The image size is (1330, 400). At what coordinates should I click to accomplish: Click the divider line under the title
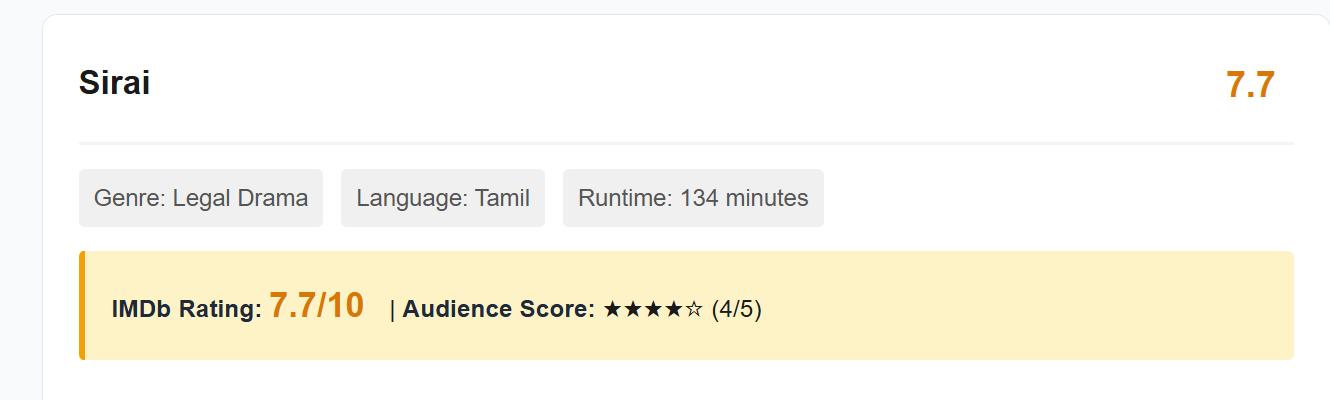(686, 143)
